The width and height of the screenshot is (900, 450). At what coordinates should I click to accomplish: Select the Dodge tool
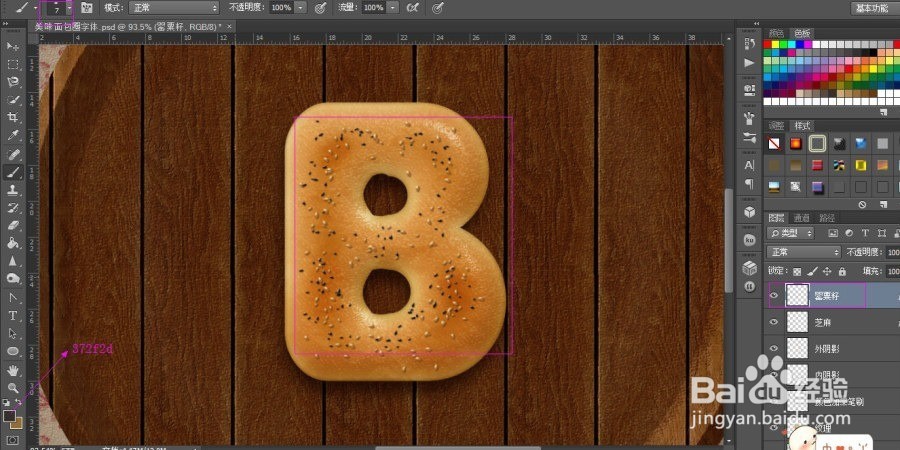(13, 279)
